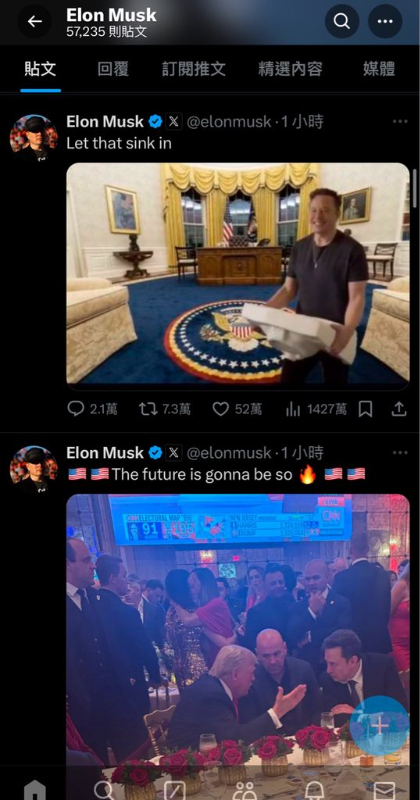The width and height of the screenshot is (420, 800).
Task: Expand options menu of "The future" post
Action: point(400,453)
